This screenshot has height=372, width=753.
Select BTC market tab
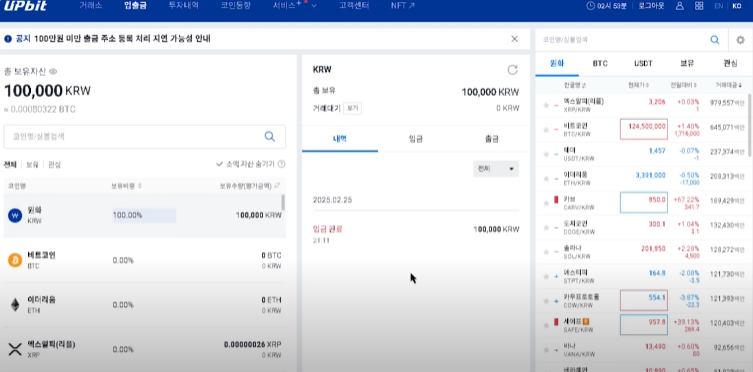coord(600,63)
